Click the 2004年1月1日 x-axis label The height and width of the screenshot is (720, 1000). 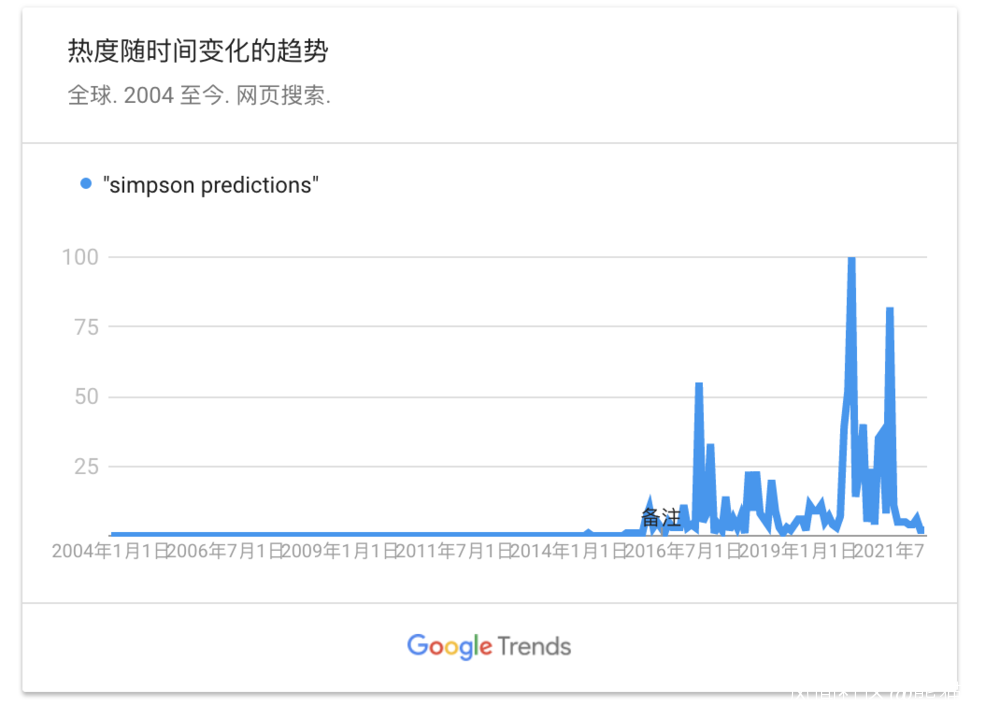coord(108,551)
